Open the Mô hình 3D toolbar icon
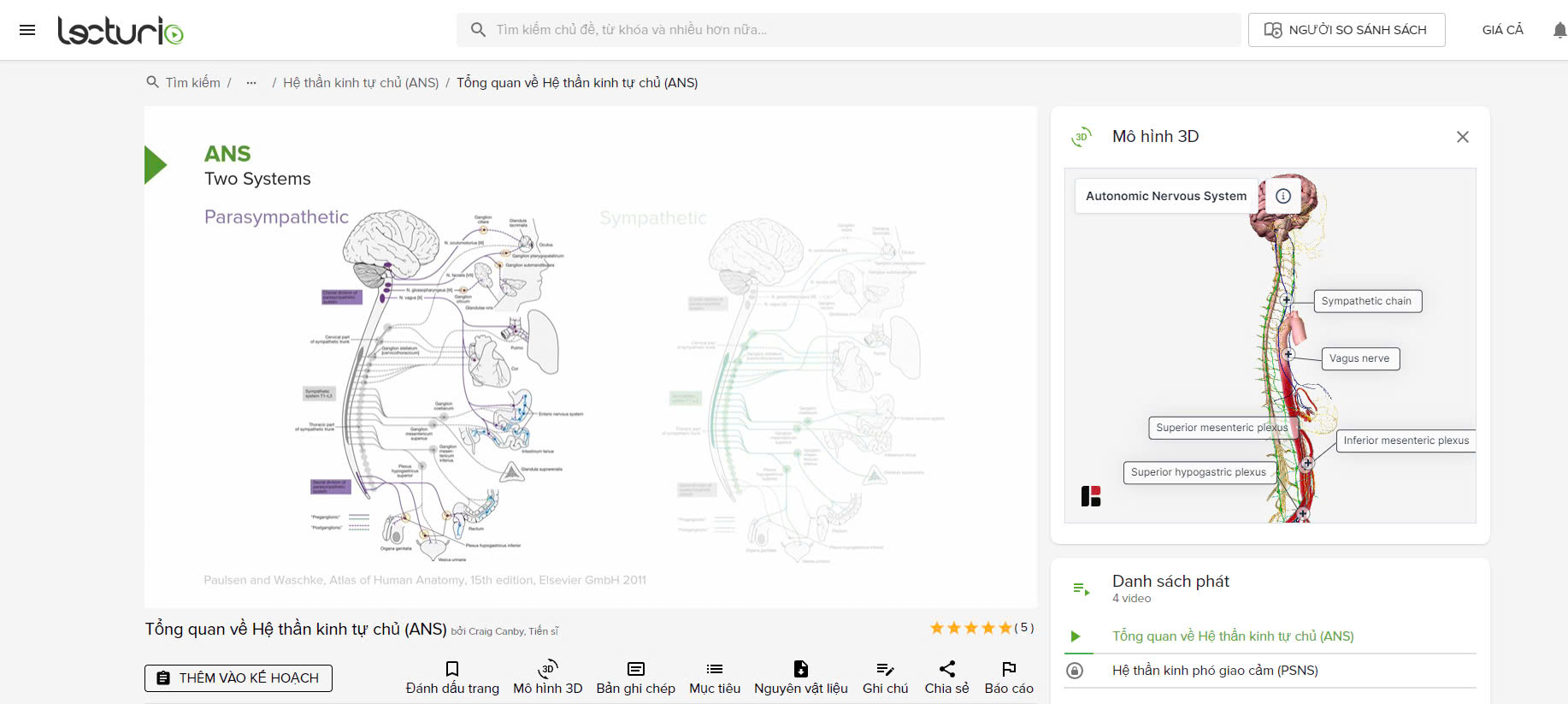Viewport: 1568px width, 704px height. pyautogui.click(x=548, y=669)
